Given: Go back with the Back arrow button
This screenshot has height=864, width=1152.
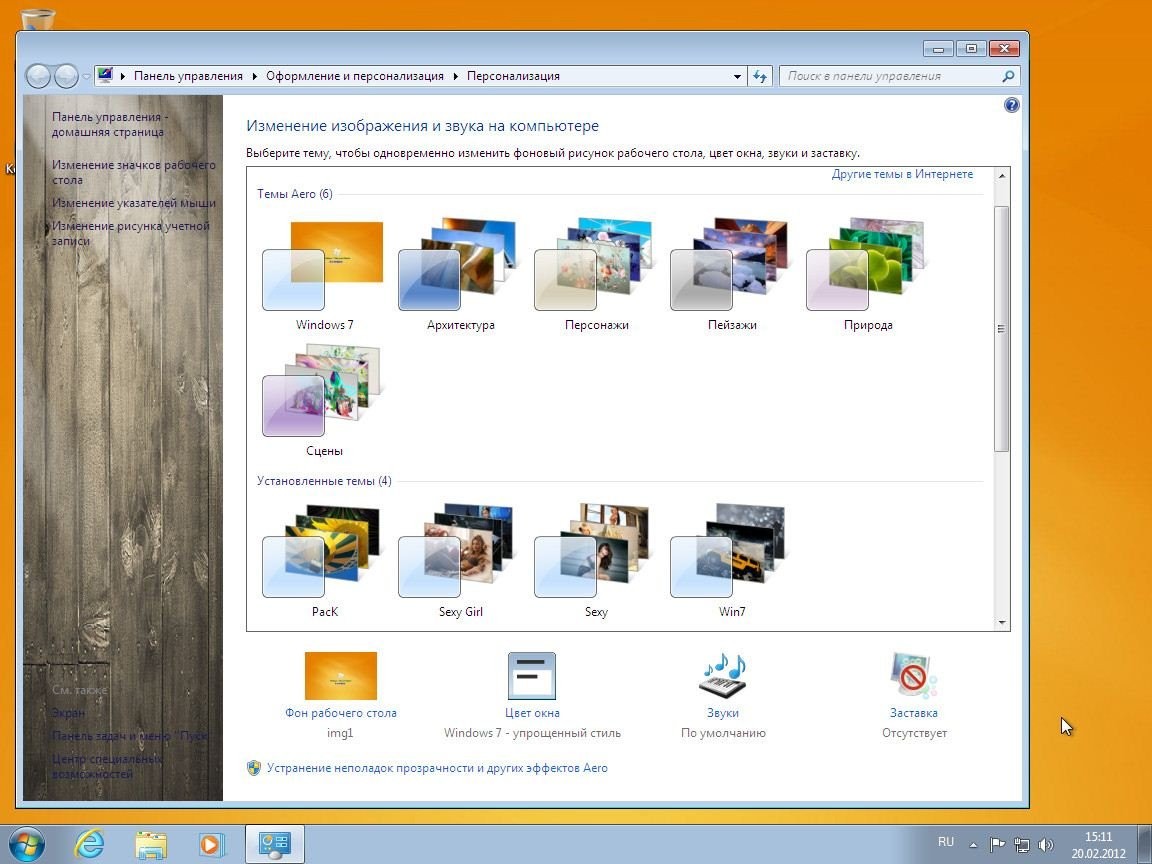Looking at the screenshot, I should 38,76.
